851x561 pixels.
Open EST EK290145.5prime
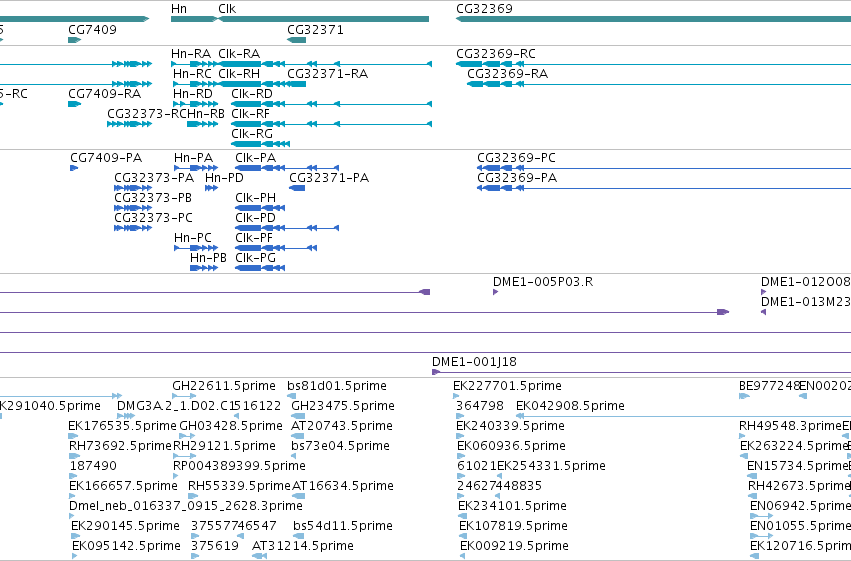[x=125, y=527]
